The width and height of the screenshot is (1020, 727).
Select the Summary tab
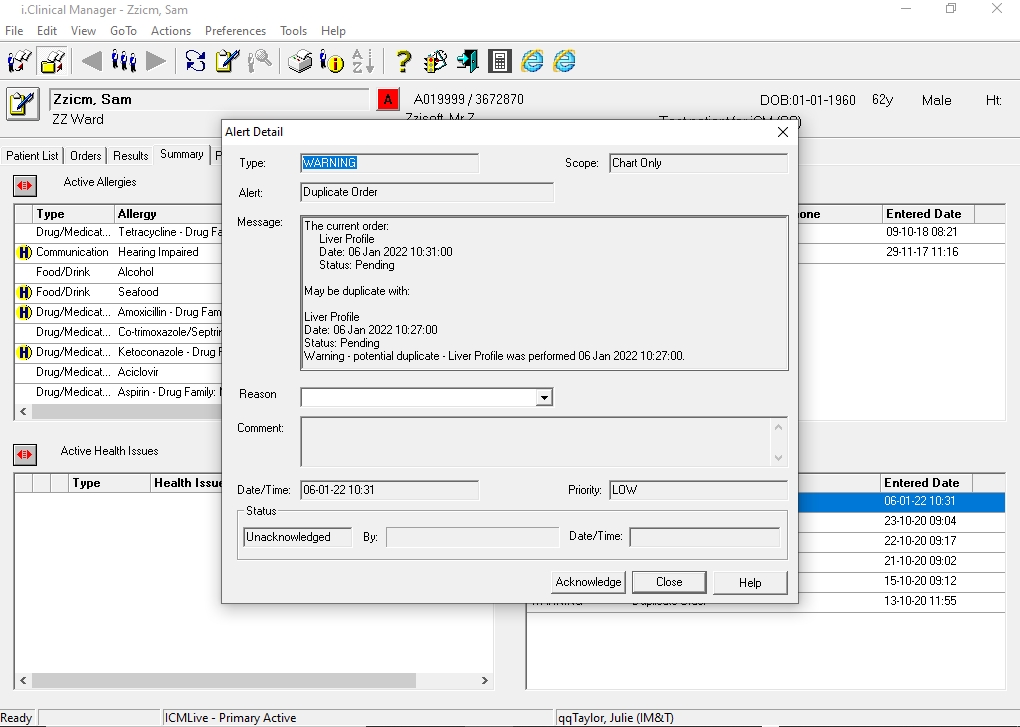click(181, 154)
